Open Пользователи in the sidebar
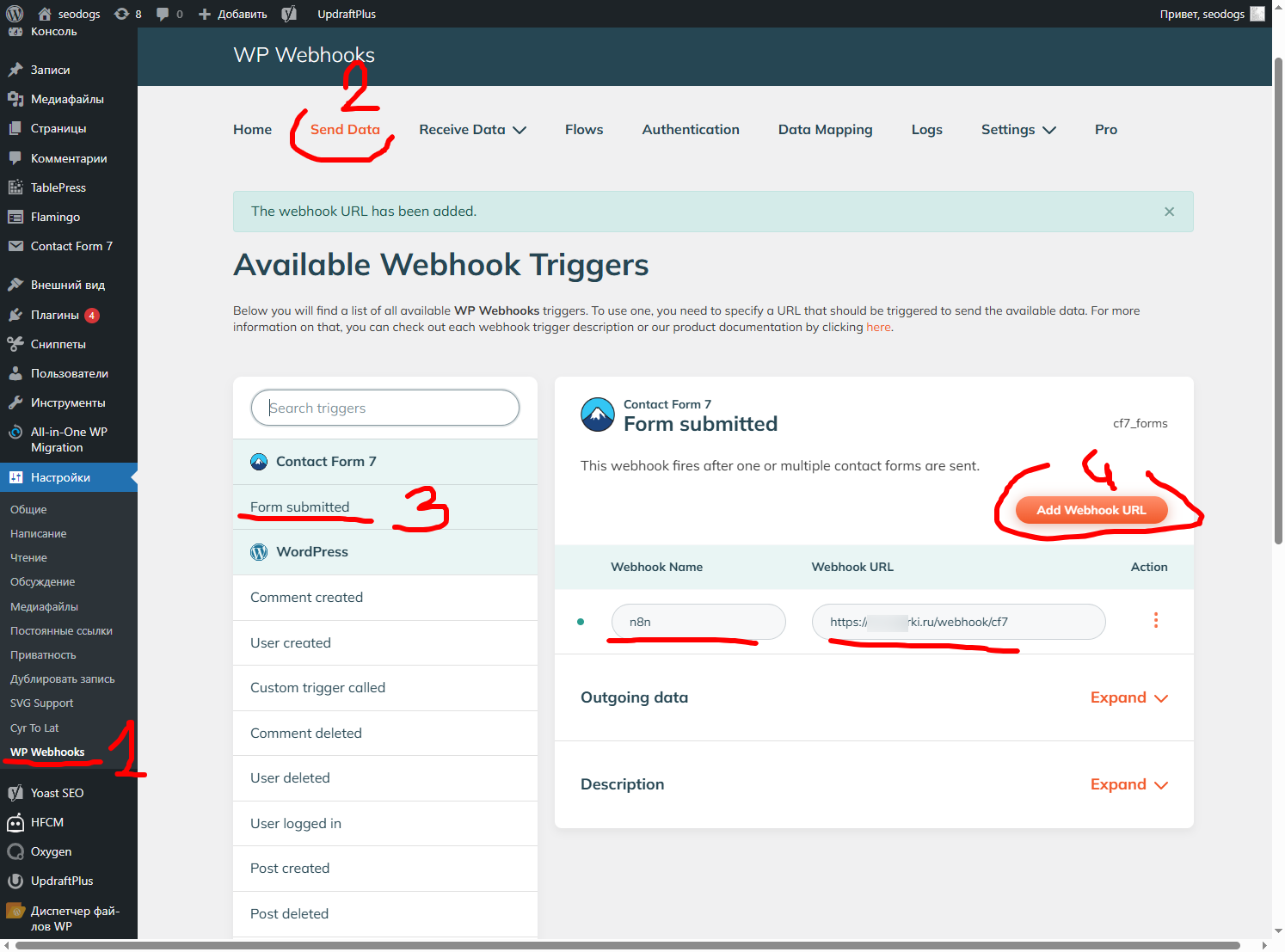Screen dimensions: 1285x952 click(x=69, y=373)
